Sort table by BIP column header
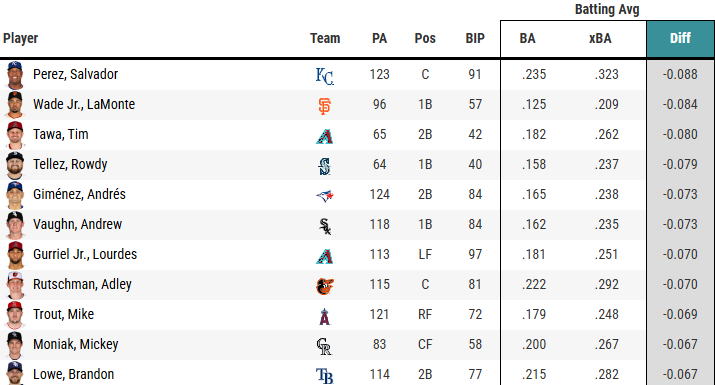This screenshot has height=385, width=715. point(475,38)
